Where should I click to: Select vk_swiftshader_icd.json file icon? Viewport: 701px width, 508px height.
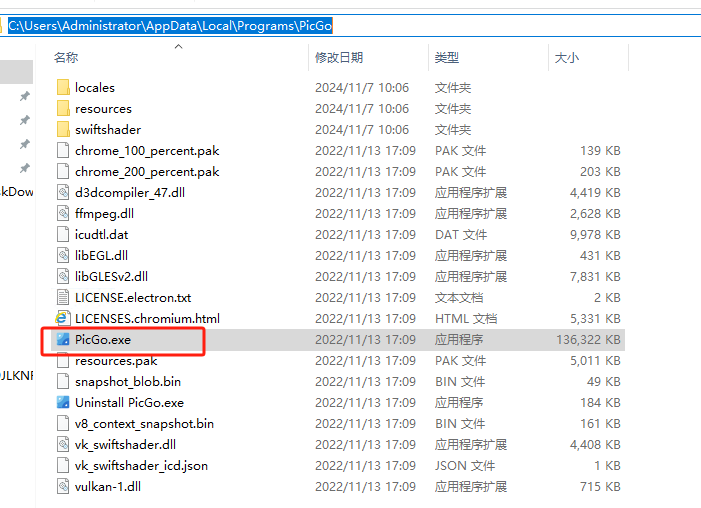coord(63,466)
